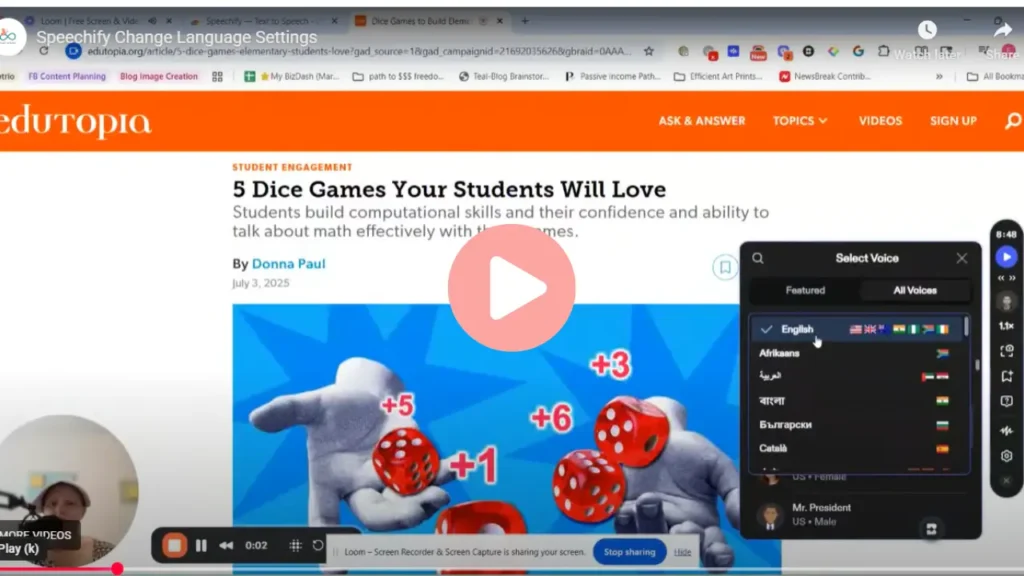
Task: Open Speechify settings gear icon
Action: [x=1006, y=456]
